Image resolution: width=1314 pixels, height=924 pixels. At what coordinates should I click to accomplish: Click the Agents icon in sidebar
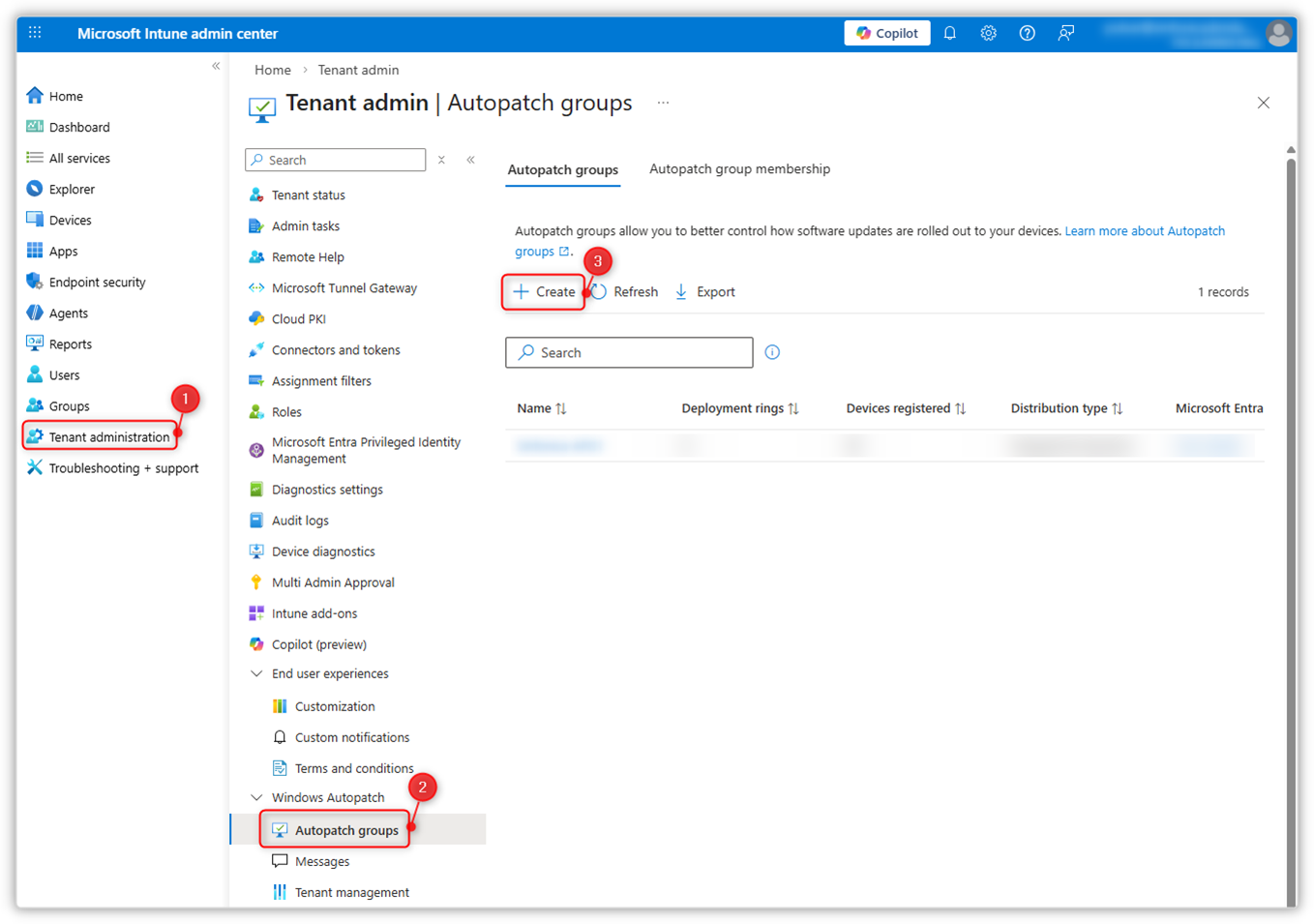point(35,313)
